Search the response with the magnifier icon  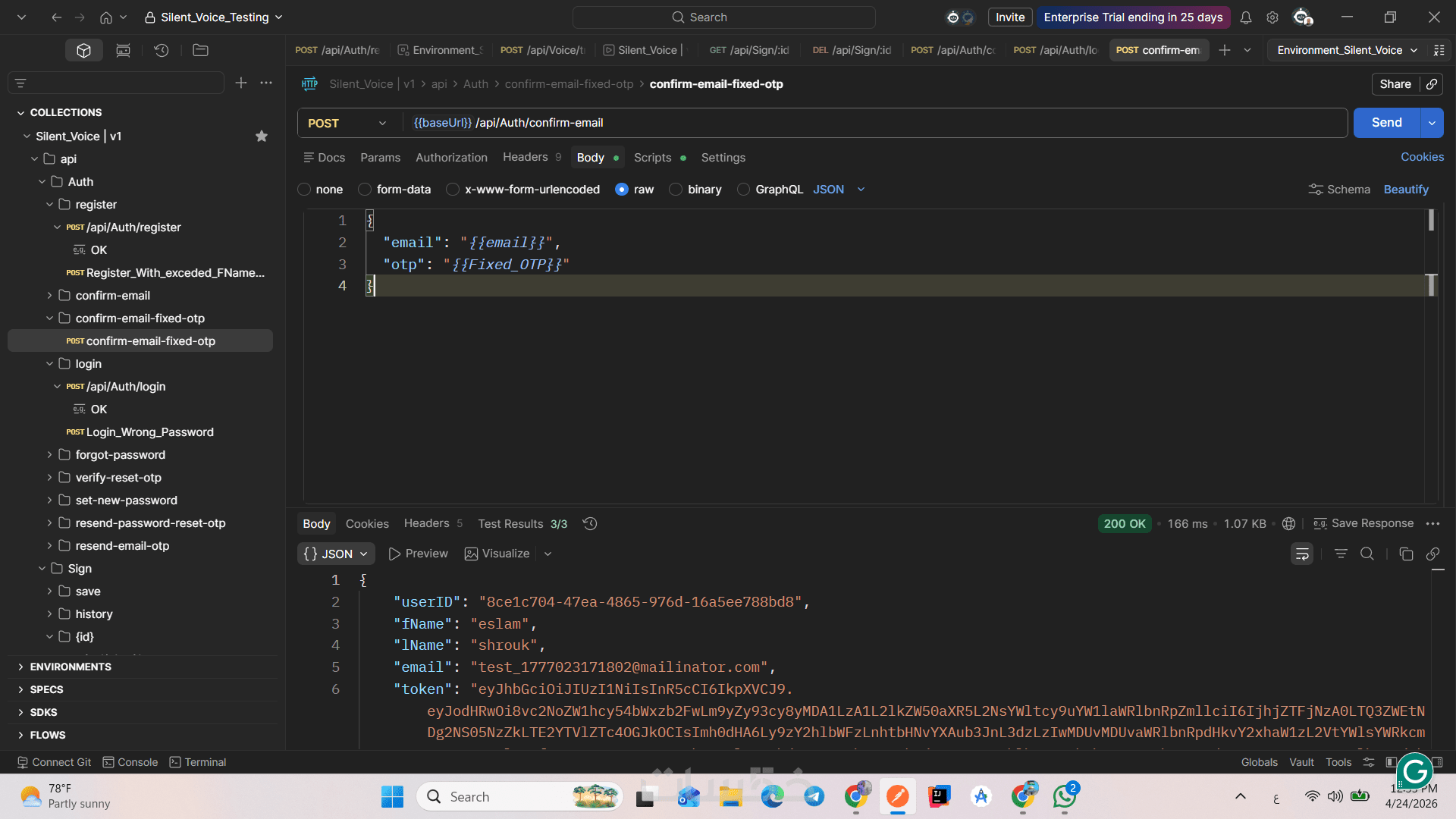[x=1367, y=554]
